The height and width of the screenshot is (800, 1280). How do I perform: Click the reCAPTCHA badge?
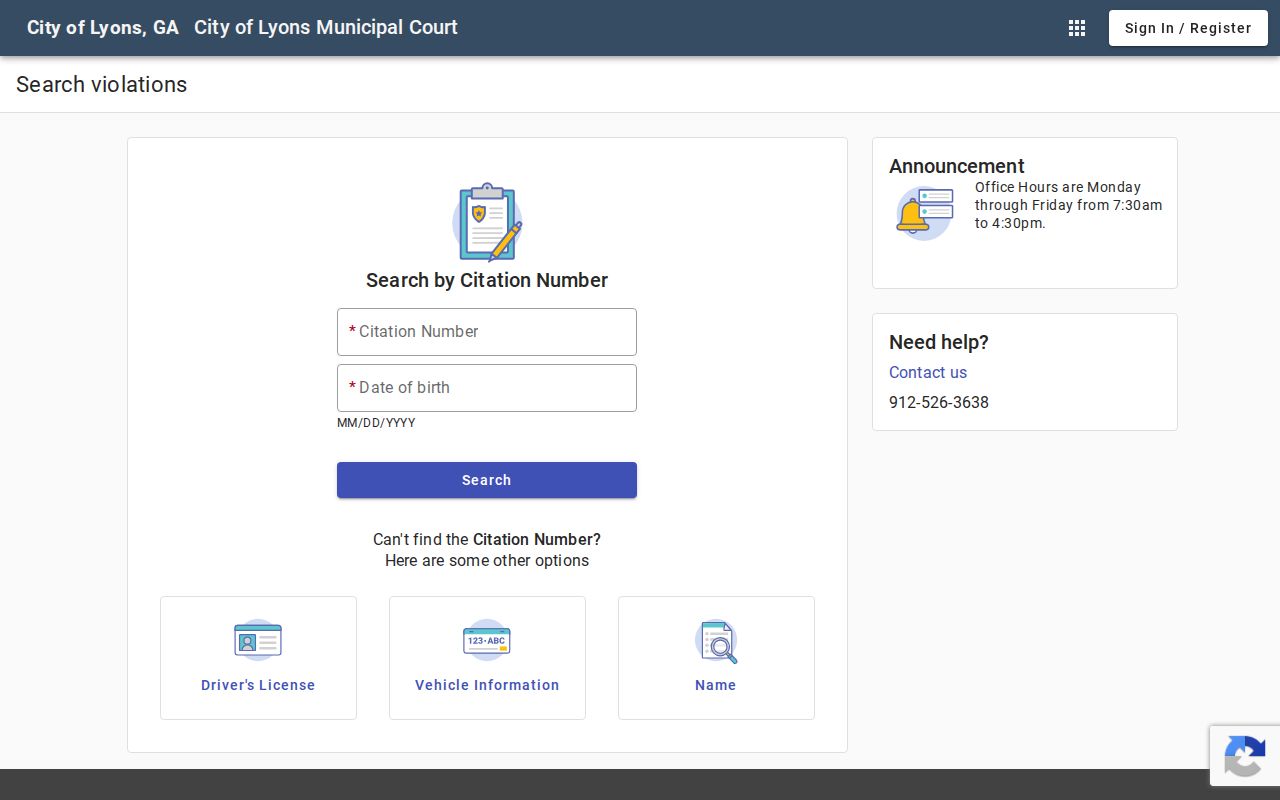coord(1245,755)
